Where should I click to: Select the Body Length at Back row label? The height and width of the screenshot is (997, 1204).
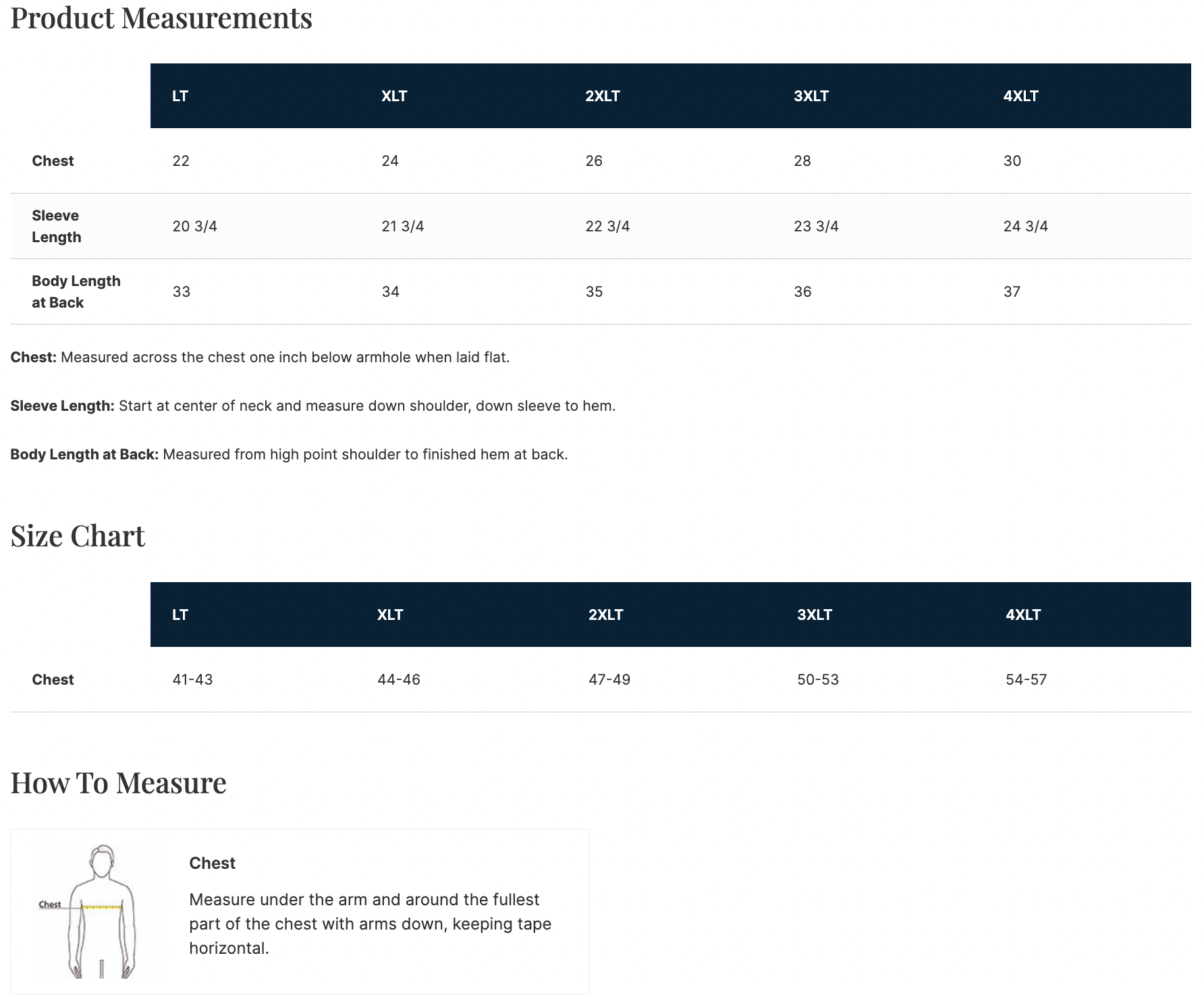click(76, 291)
